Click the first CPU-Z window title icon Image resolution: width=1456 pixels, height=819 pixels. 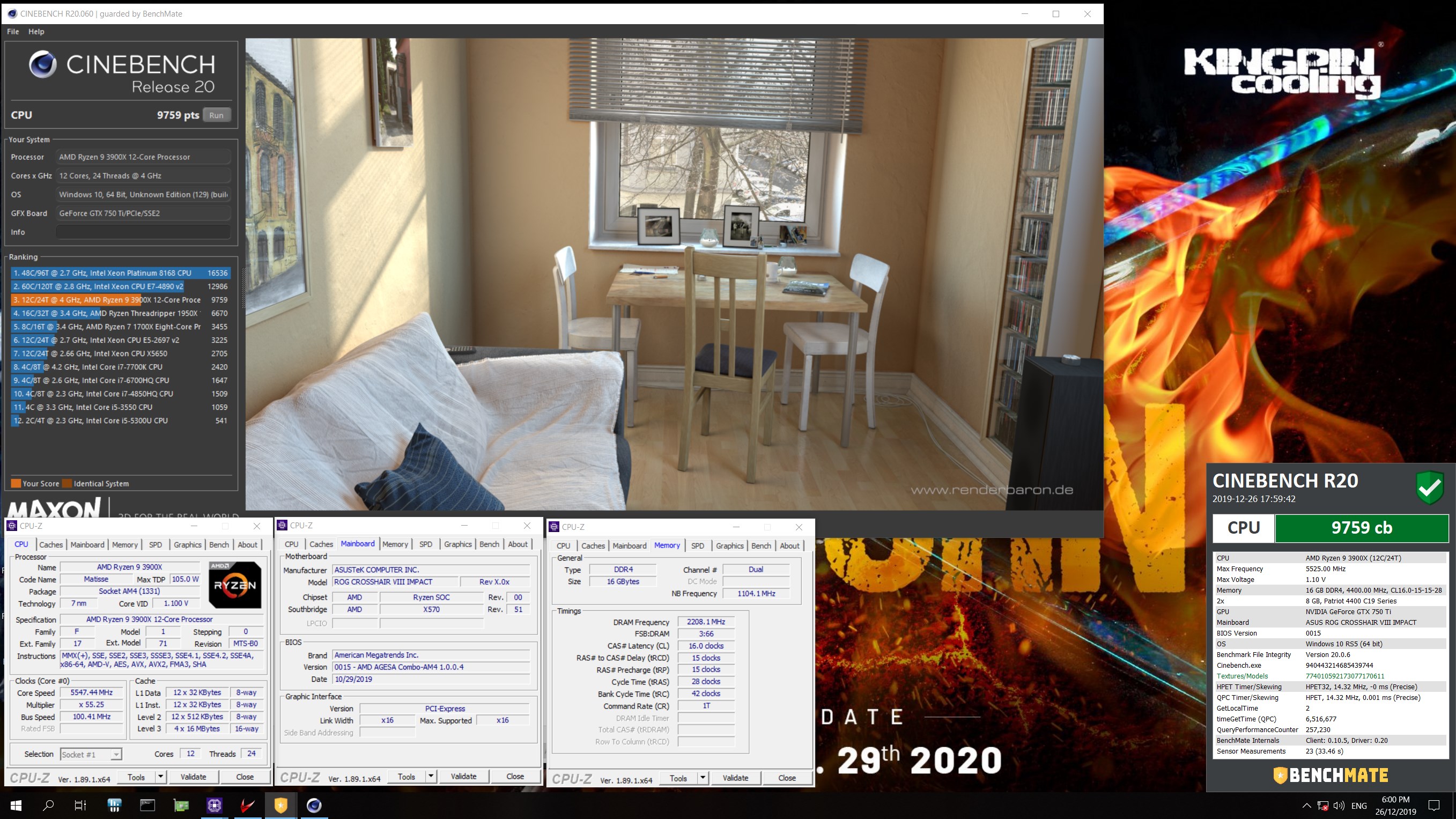[12, 526]
